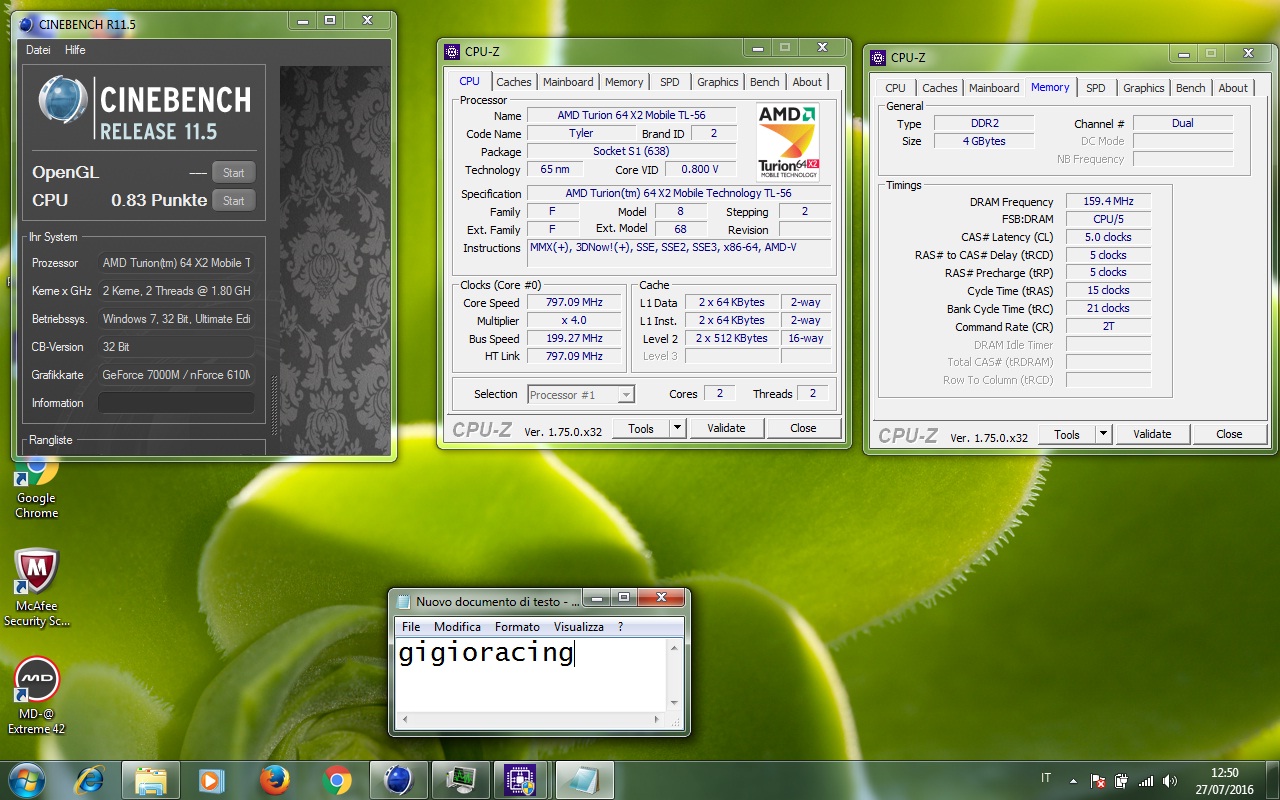
Task: Click Tools button in CPU-Z CPU window
Action: pyautogui.click(x=641, y=428)
